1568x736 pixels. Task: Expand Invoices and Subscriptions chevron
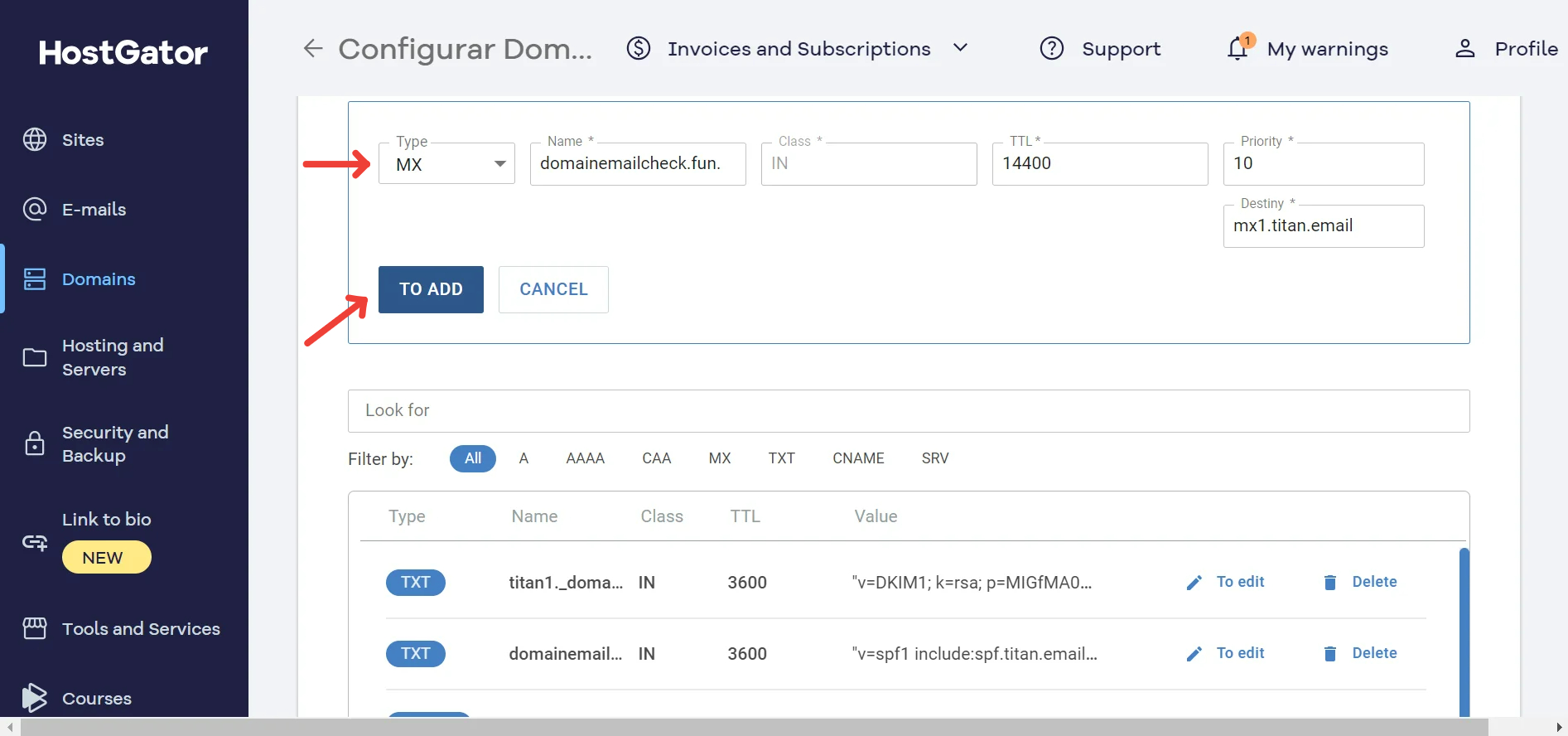point(961,48)
